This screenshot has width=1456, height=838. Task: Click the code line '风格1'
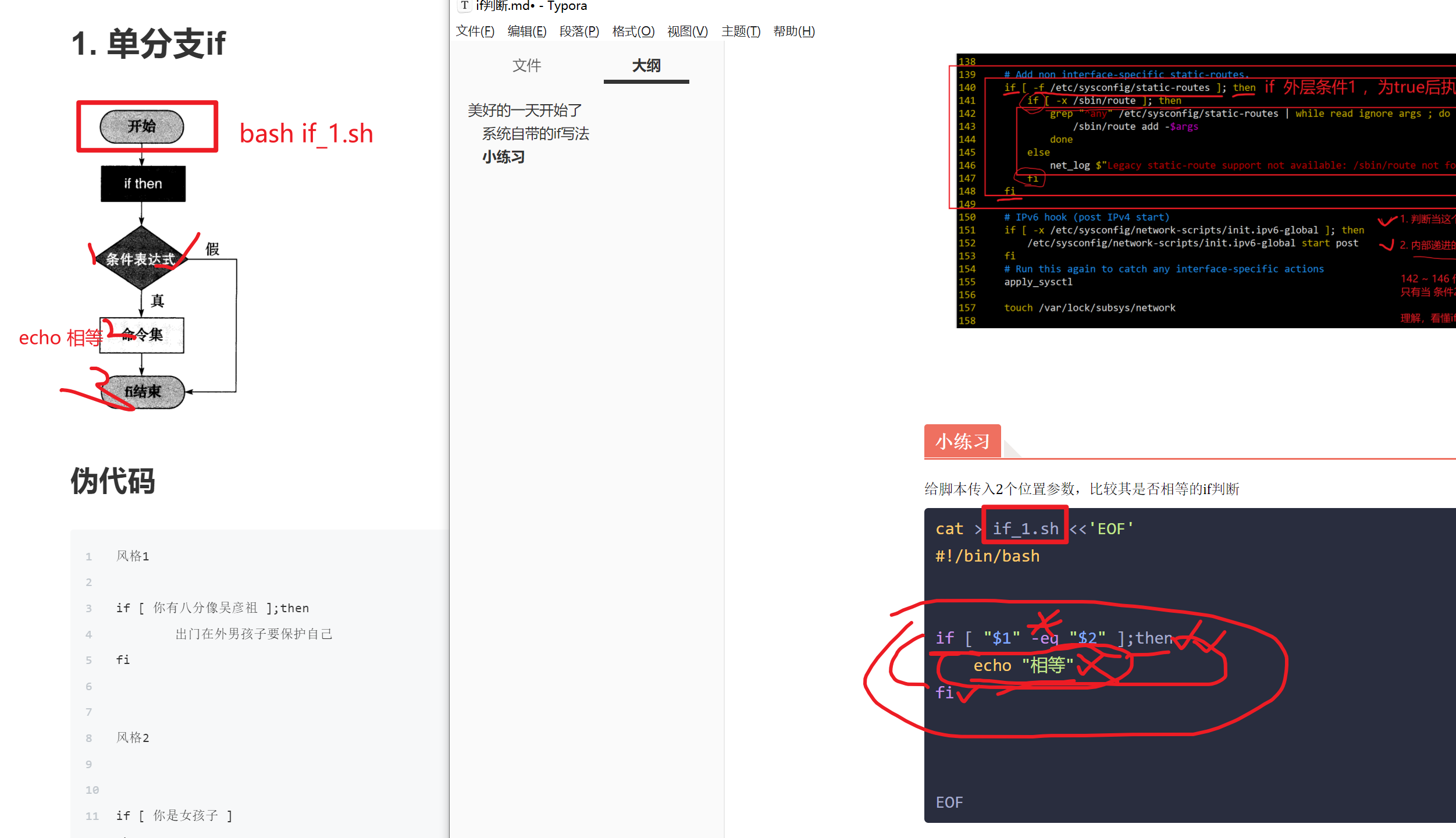(133, 556)
